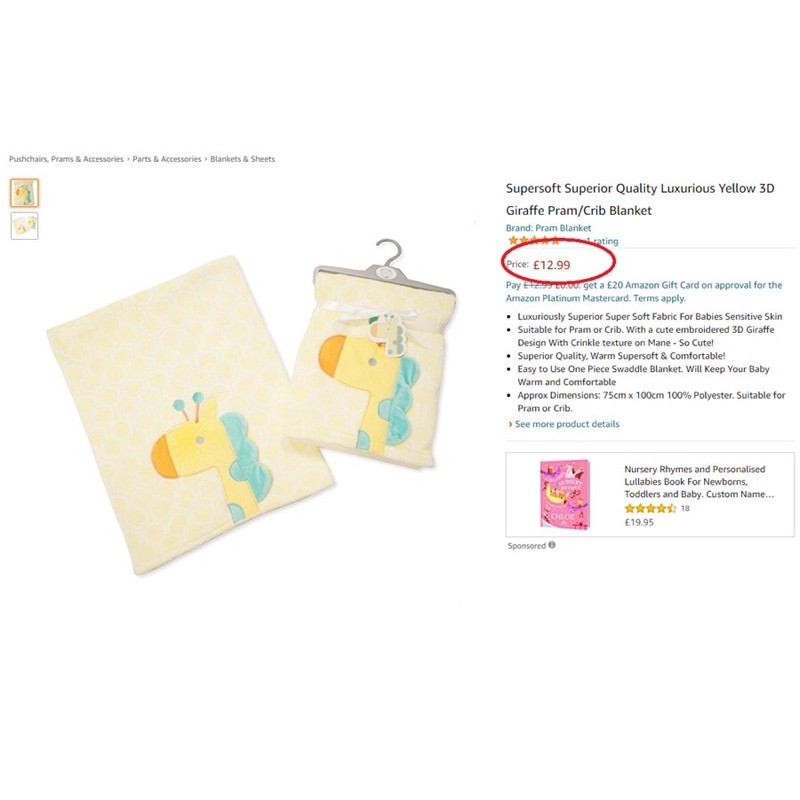Expand See more product details
Image resolution: width=800 pixels, height=800 pixels.
[x=567, y=424]
